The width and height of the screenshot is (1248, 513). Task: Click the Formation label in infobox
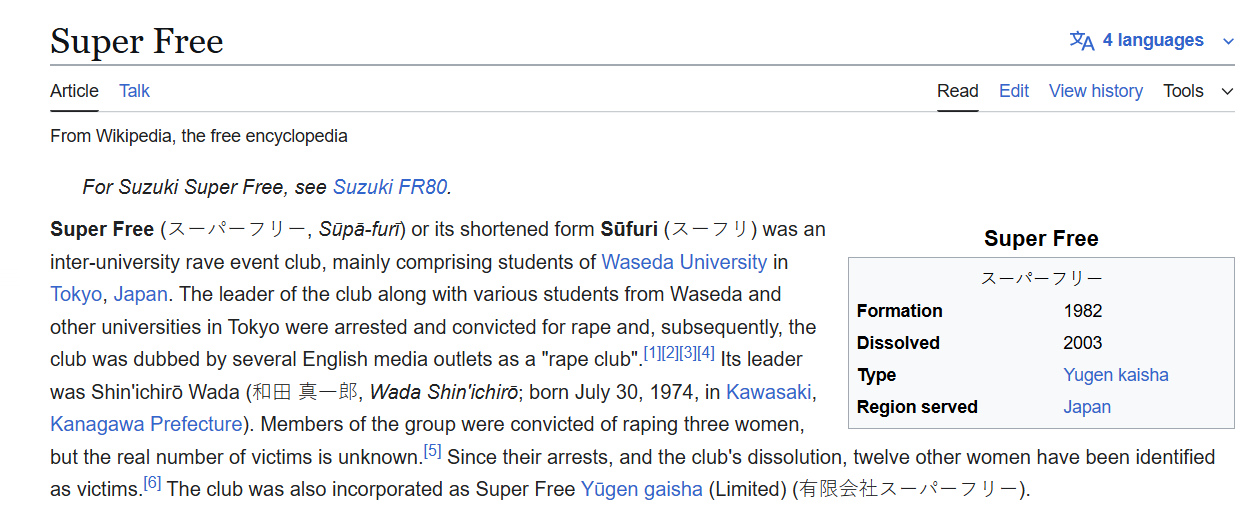coord(900,311)
